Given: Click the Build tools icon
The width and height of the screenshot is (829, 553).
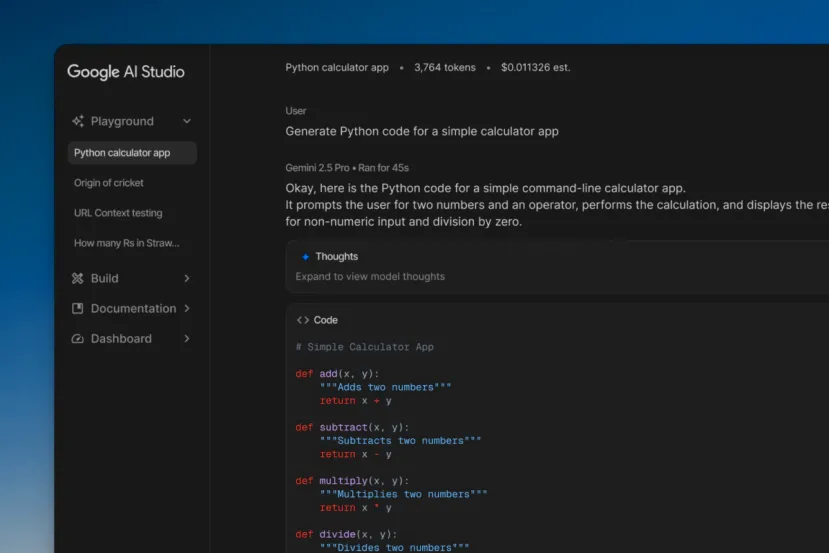Looking at the screenshot, I should coord(78,278).
